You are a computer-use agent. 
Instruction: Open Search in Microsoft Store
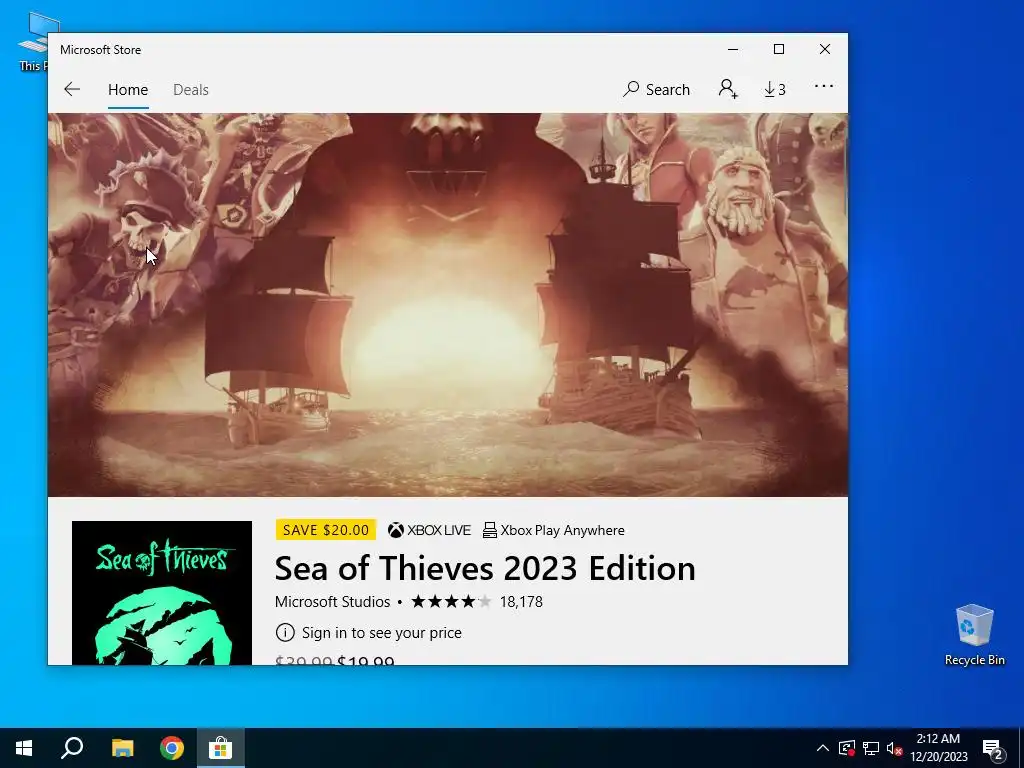[656, 89]
